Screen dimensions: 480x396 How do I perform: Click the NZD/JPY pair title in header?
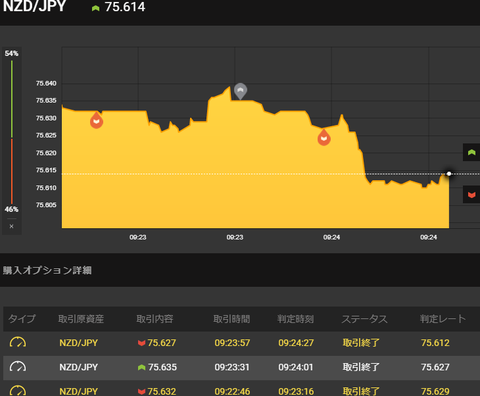(34, 6)
